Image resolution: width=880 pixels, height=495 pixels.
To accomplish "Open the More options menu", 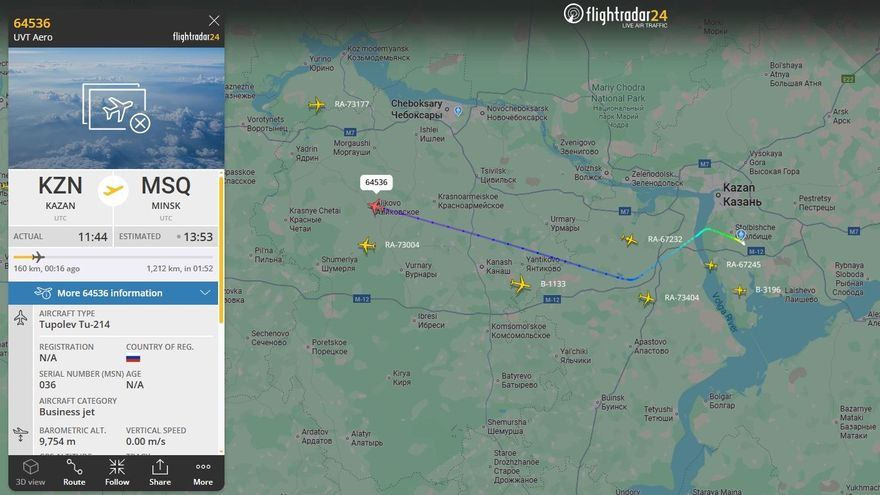I will coord(203,472).
